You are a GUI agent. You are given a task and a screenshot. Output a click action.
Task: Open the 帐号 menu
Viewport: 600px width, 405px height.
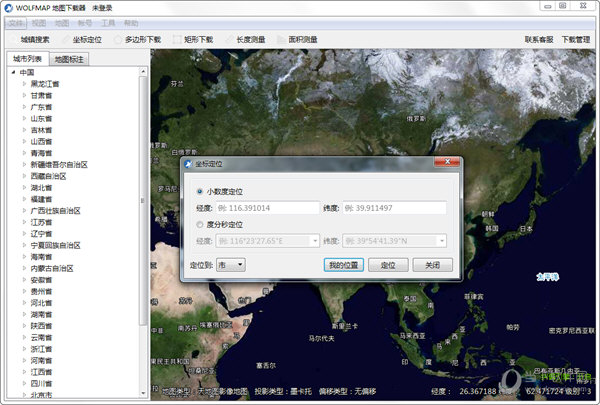[x=85, y=23]
